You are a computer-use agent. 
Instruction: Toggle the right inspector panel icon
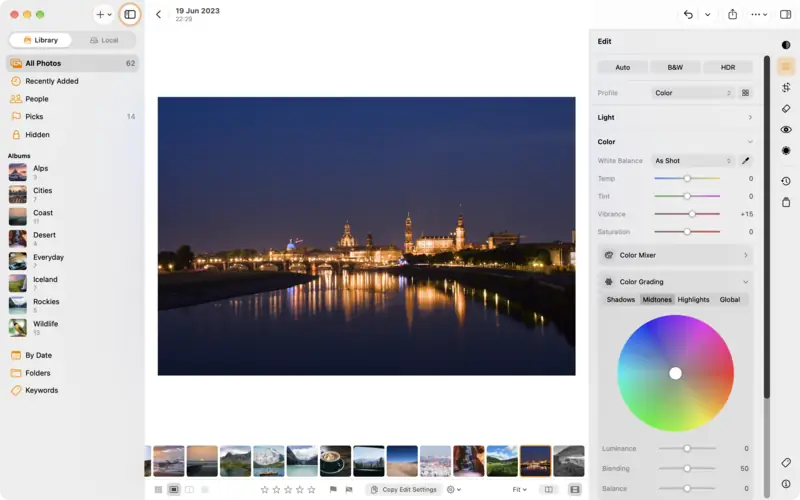tap(785, 14)
